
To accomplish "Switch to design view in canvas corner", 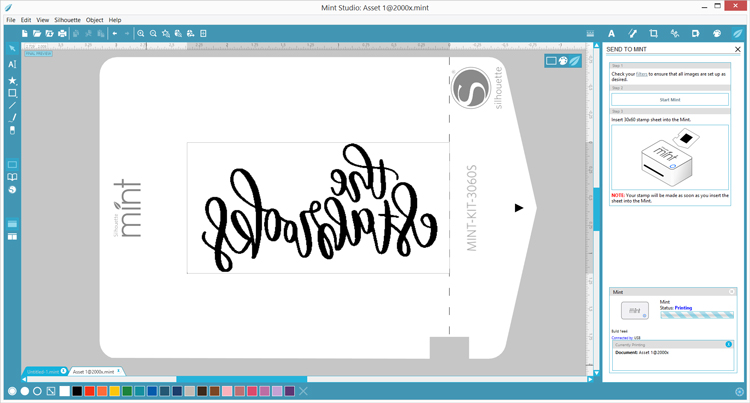I will point(551,61).
